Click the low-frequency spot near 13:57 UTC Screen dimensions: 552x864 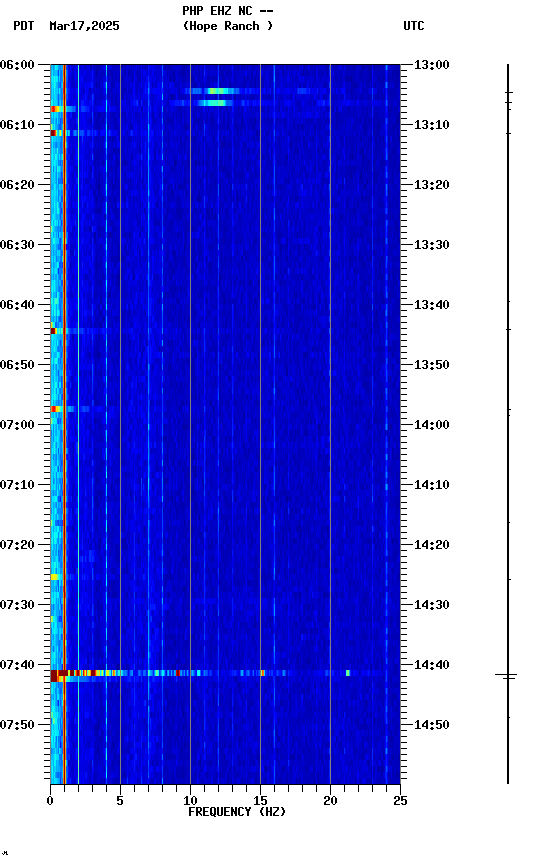pyautogui.click(x=55, y=409)
